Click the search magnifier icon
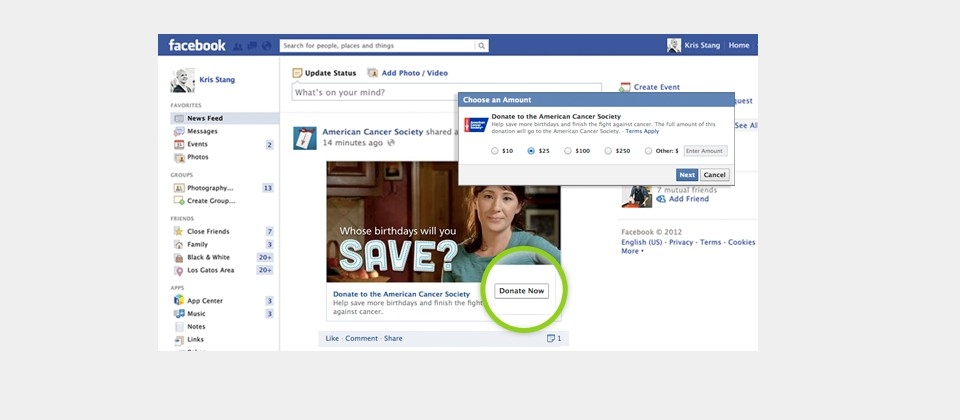The image size is (960, 420). click(x=481, y=46)
